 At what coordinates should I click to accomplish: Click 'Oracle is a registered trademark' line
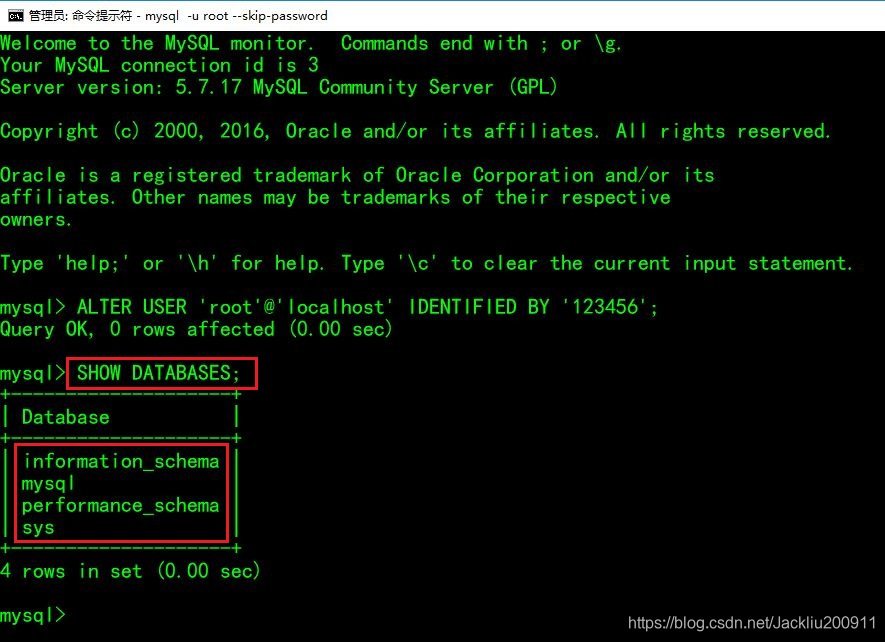[357, 176]
